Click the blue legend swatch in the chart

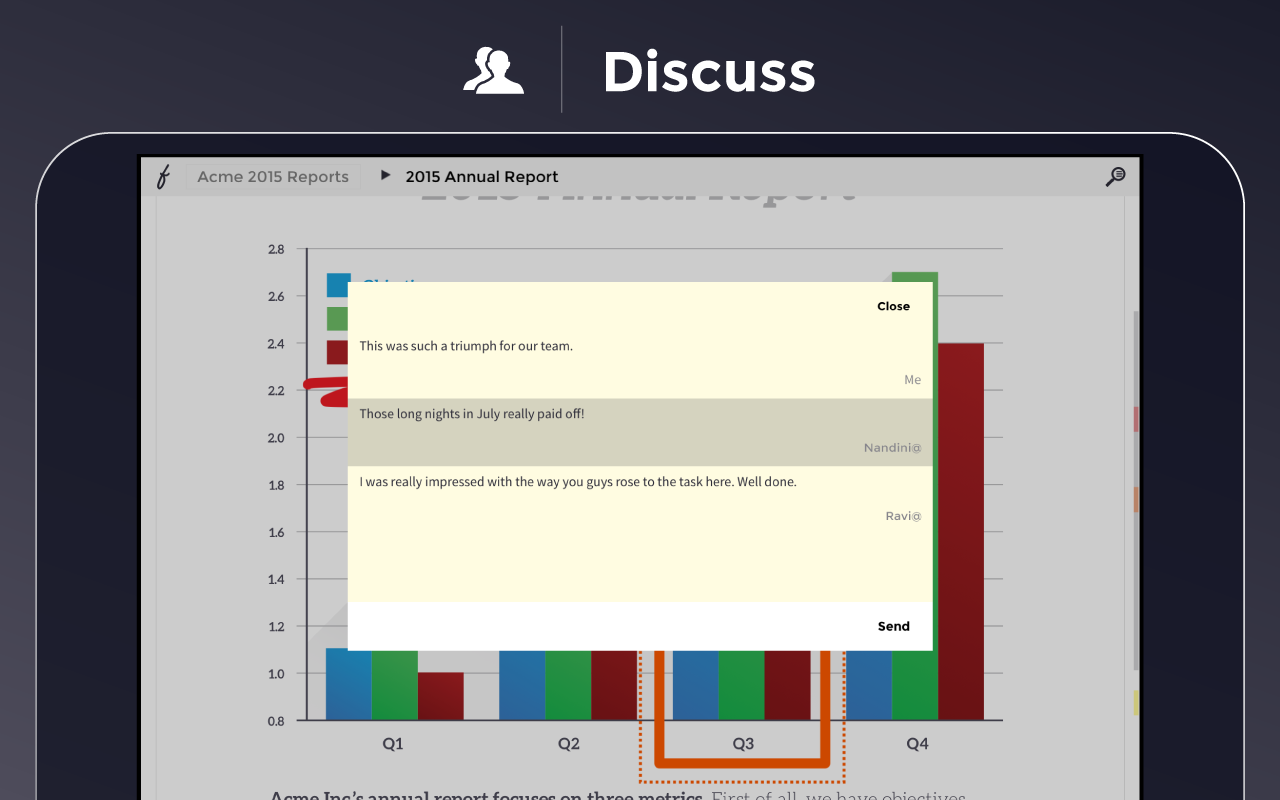point(338,285)
